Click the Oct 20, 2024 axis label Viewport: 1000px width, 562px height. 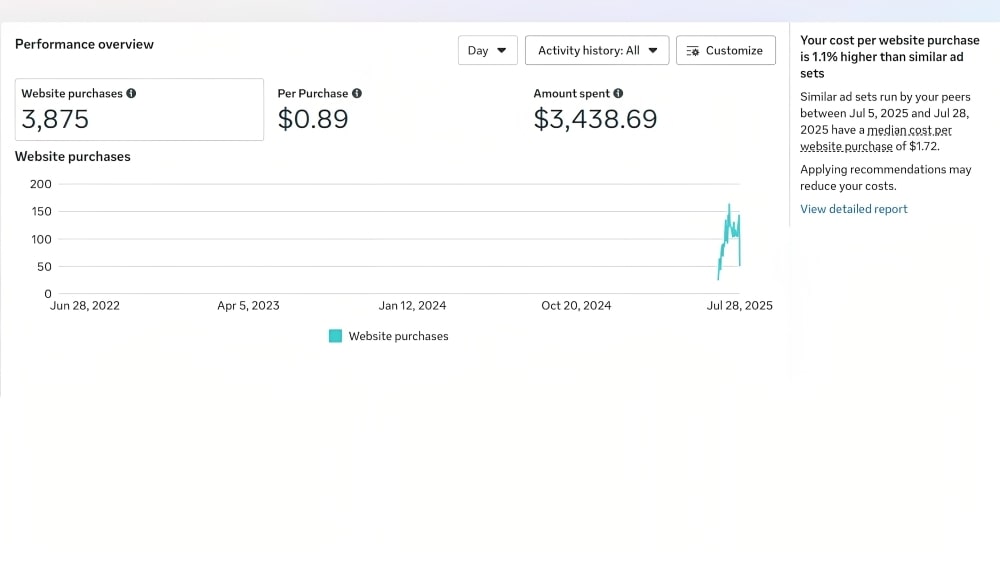(x=576, y=306)
